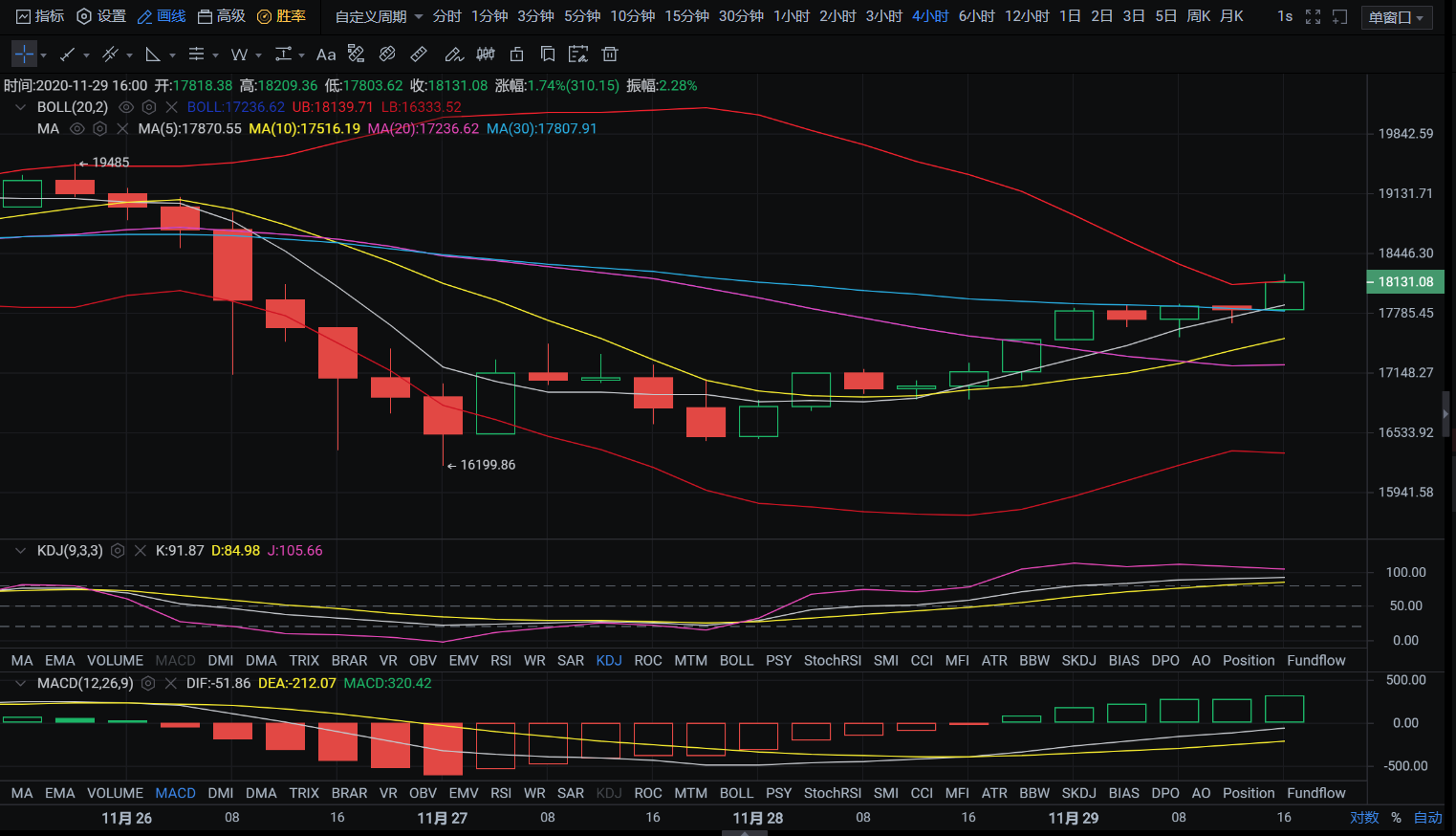1456x836 pixels.
Task: Click the current price label 18131.08
Action: 1405,282
